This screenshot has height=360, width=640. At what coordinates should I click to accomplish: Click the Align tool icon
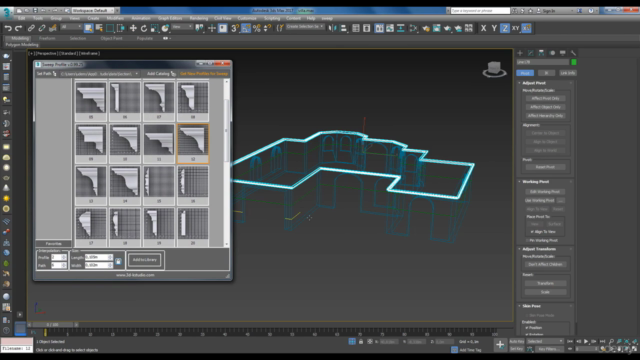tap(344, 28)
